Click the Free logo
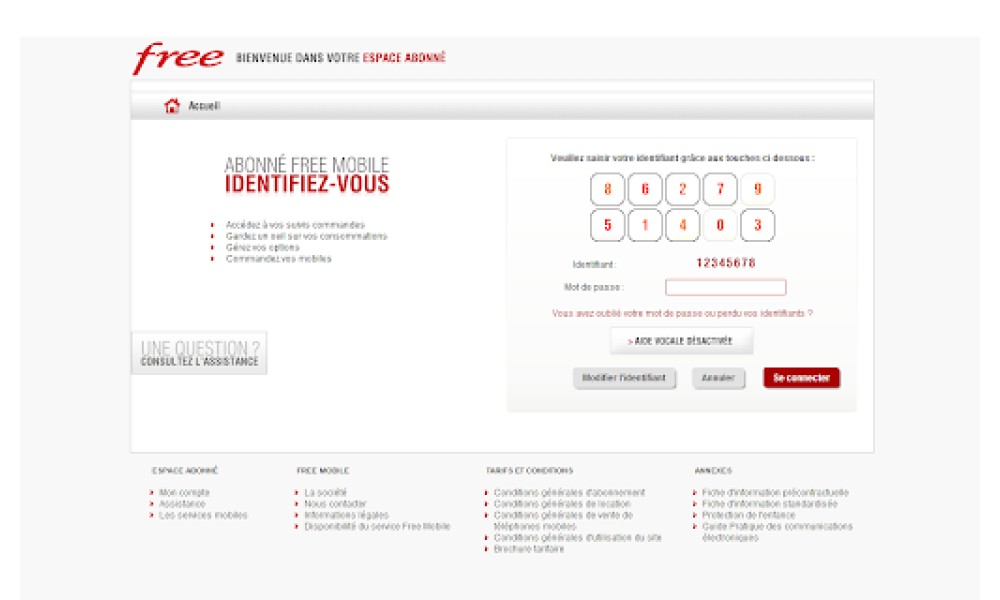The width and height of the screenshot is (1000, 600). point(178,58)
